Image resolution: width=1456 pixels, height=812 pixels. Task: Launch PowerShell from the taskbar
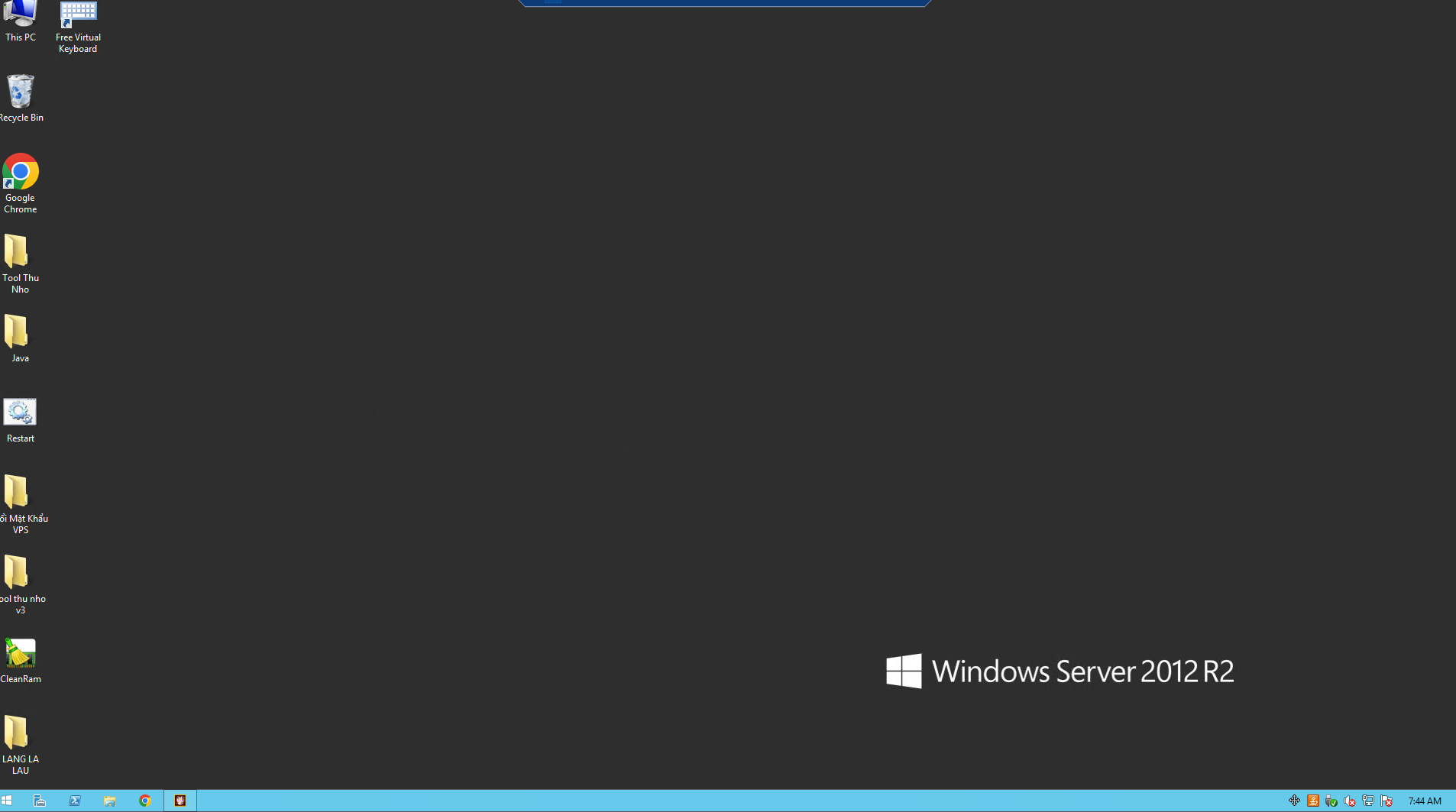(75, 801)
